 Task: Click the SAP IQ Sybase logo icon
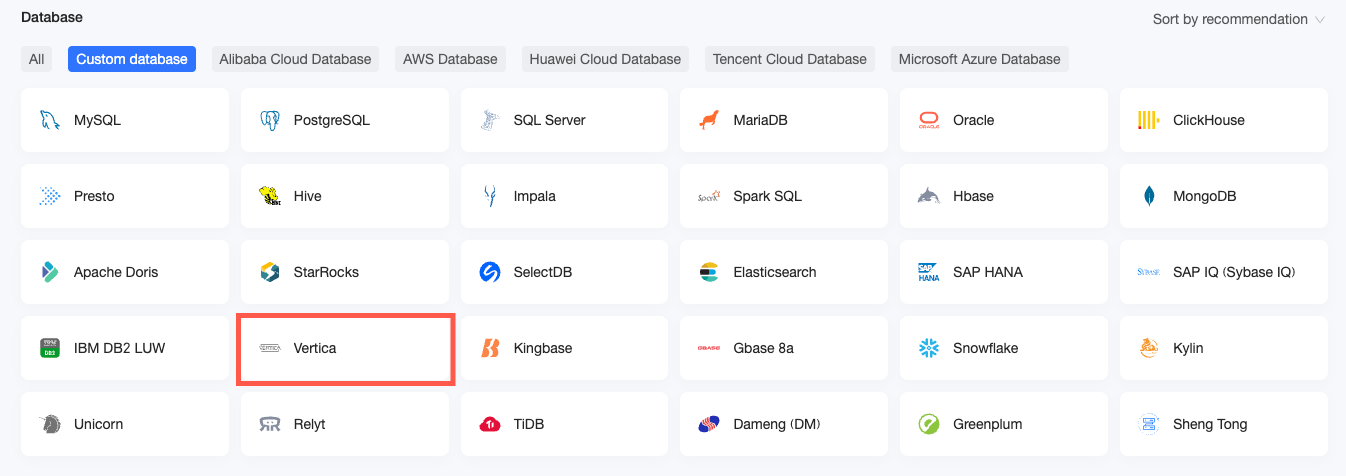click(1149, 272)
